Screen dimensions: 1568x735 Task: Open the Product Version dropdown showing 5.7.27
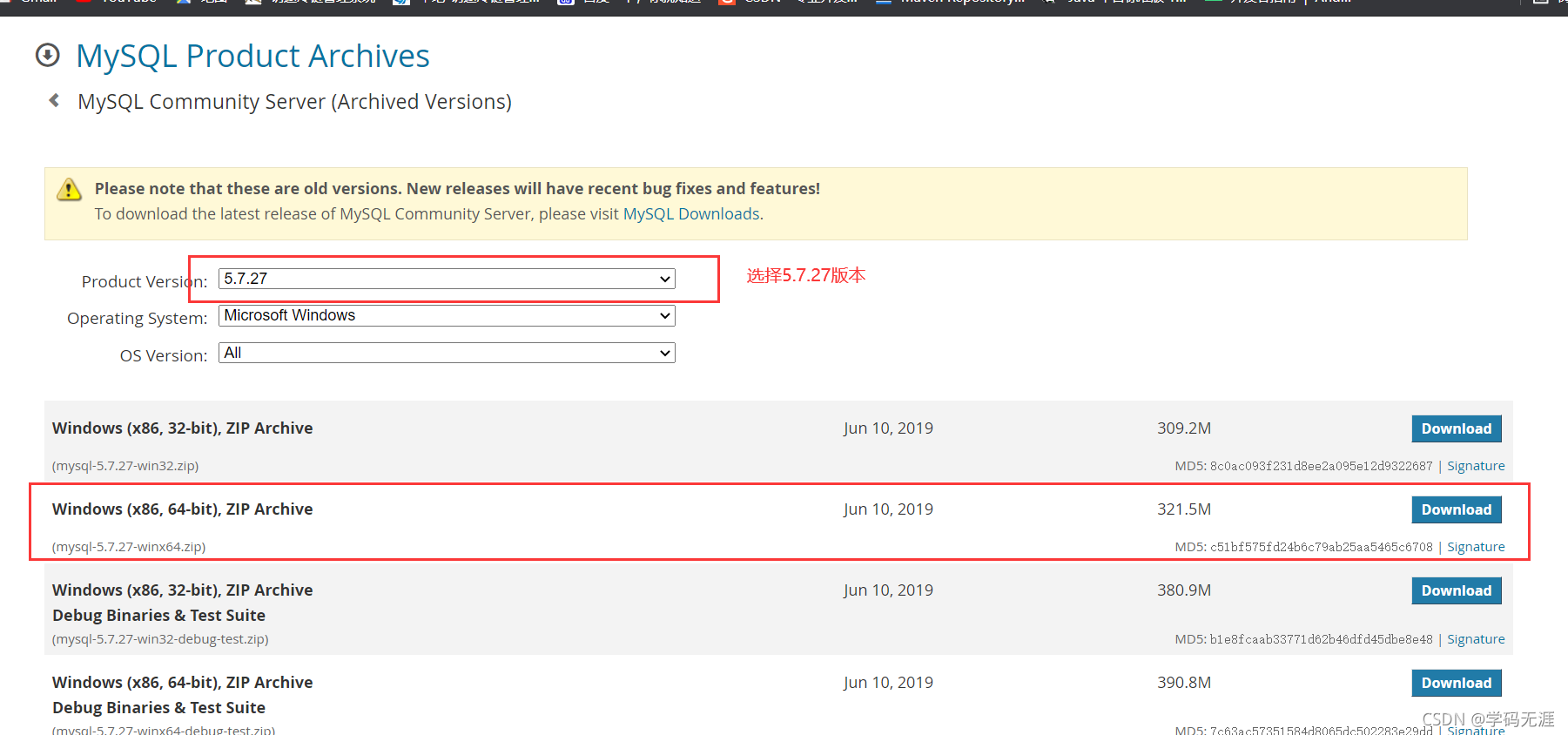(447, 279)
